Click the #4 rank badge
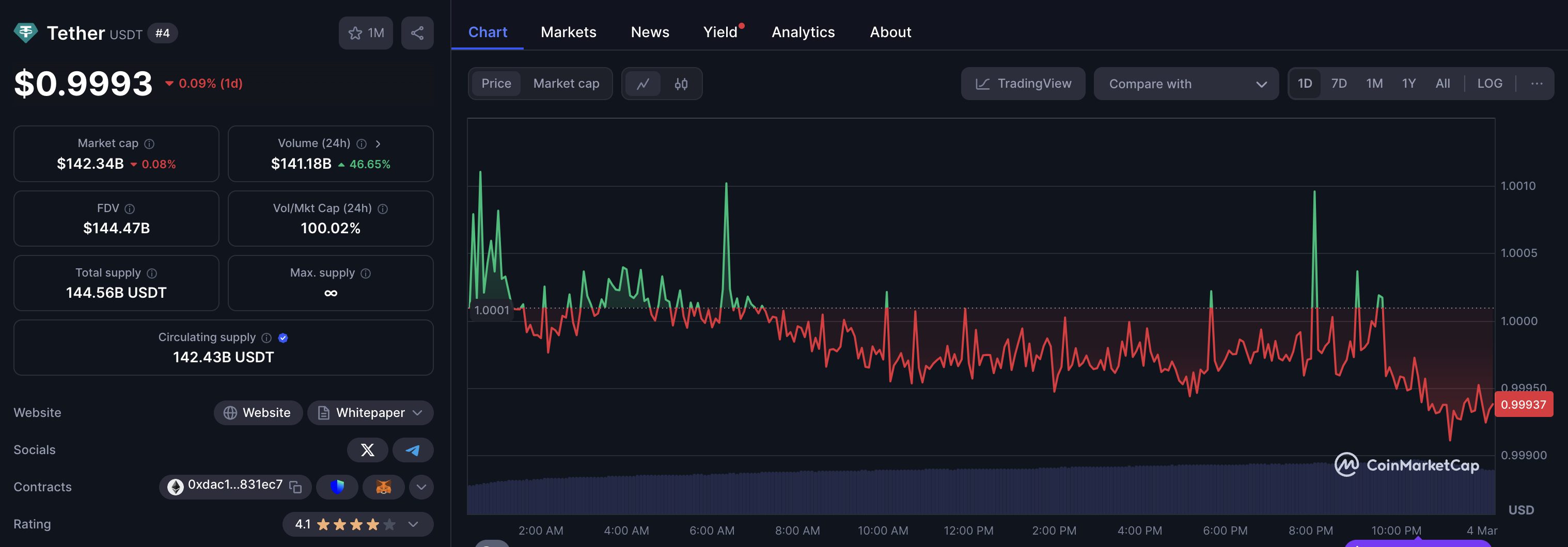Screen dimensions: 1568x547 click(163, 33)
